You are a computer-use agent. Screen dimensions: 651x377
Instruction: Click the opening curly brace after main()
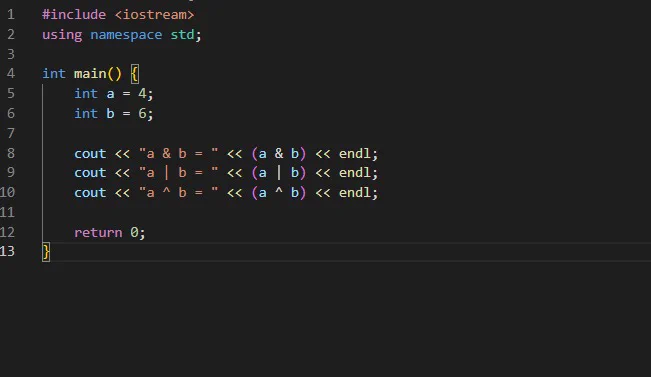tap(135, 74)
